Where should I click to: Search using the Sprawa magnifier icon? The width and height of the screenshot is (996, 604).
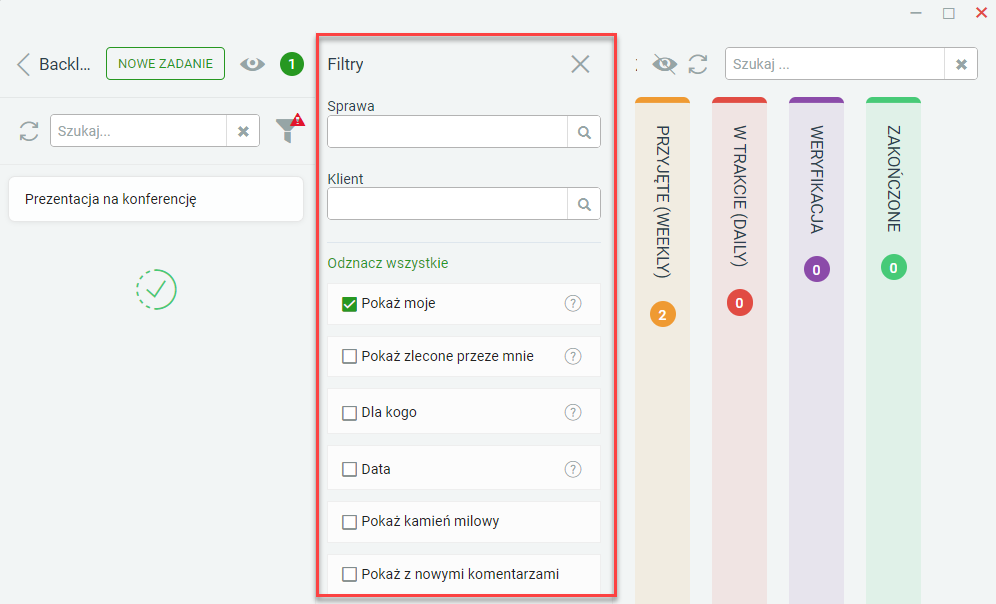click(x=584, y=131)
